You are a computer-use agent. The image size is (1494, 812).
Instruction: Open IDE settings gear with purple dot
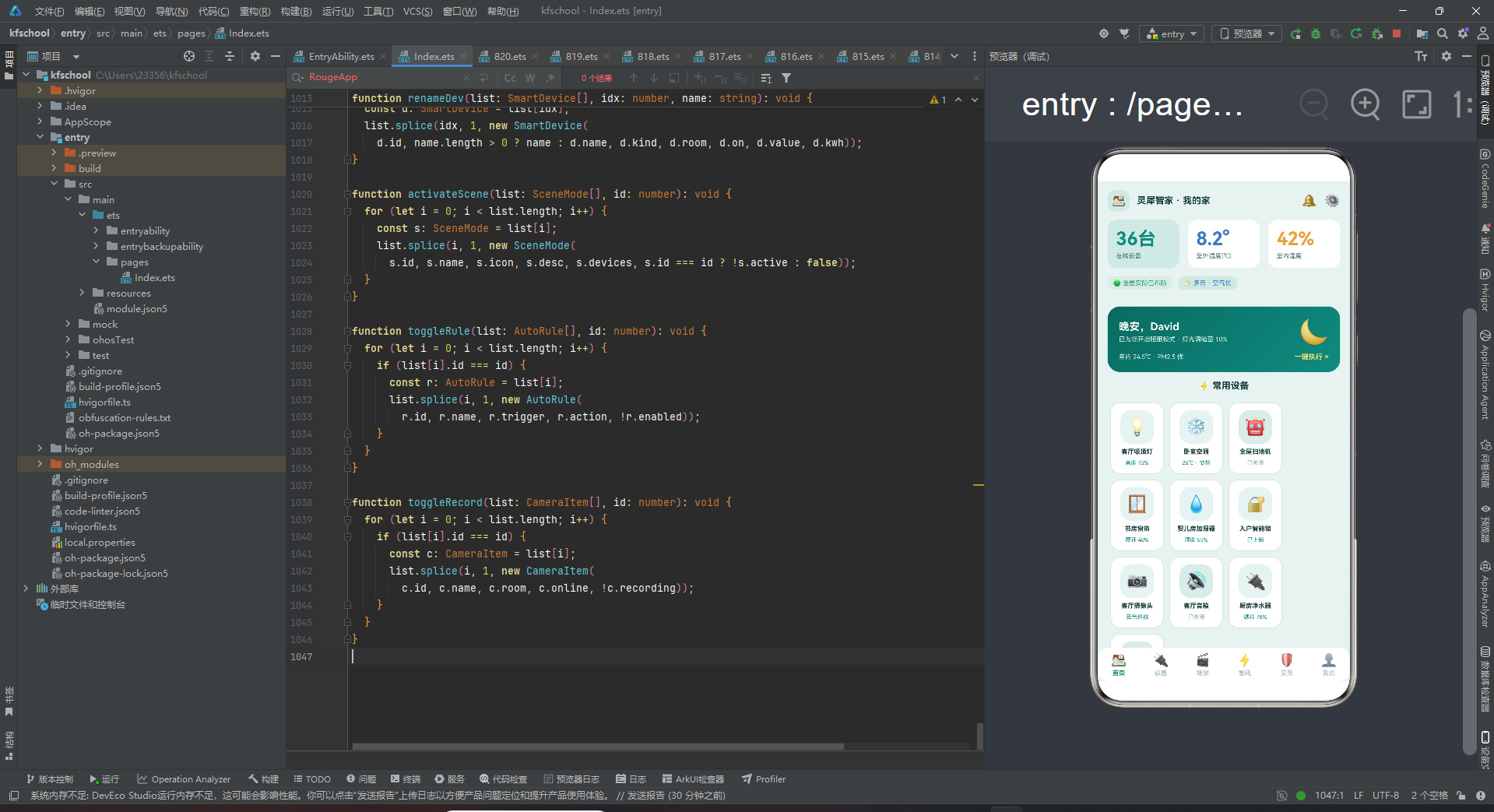tap(1463, 33)
